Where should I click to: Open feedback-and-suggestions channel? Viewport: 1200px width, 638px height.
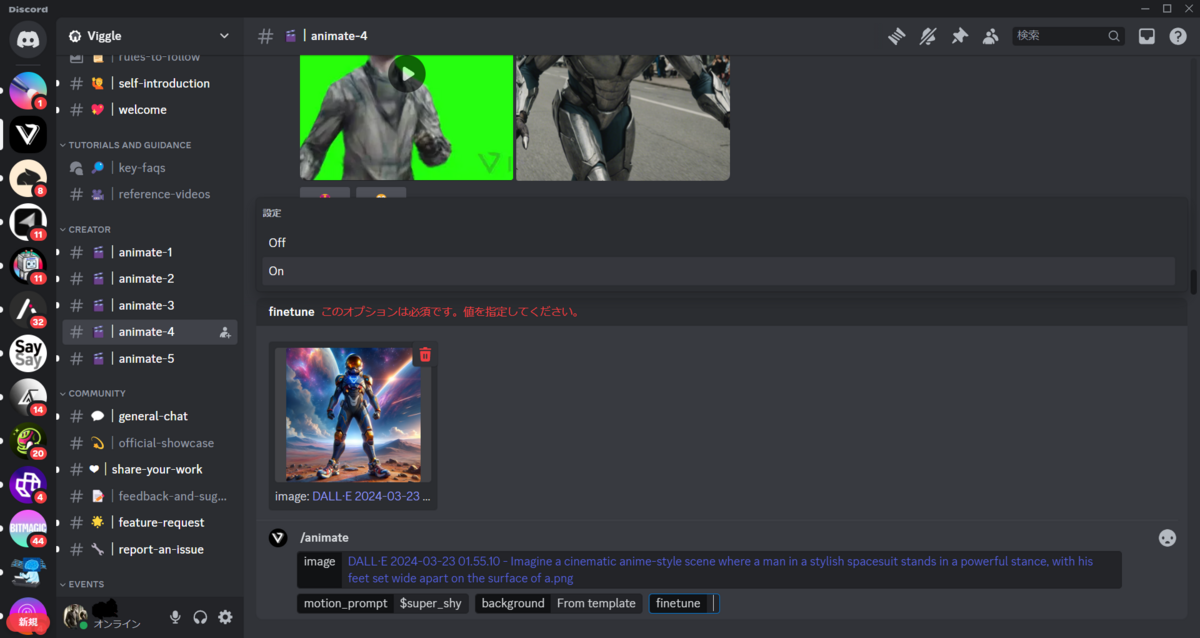(x=150, y=496)
